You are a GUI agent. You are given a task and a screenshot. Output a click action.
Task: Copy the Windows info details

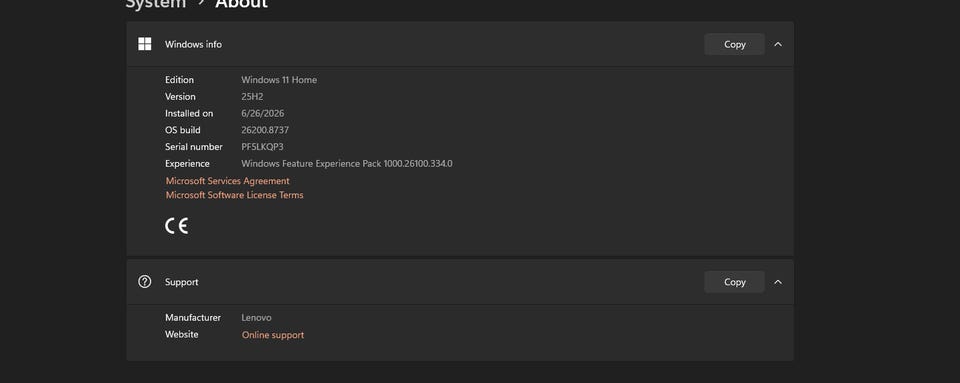pos(734,44)
